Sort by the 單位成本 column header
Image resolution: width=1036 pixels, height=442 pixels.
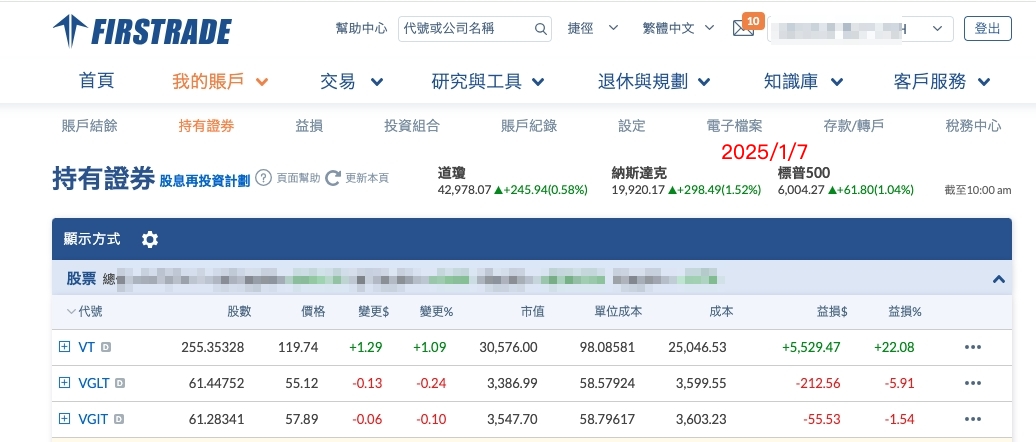click(x=618, y=312)
